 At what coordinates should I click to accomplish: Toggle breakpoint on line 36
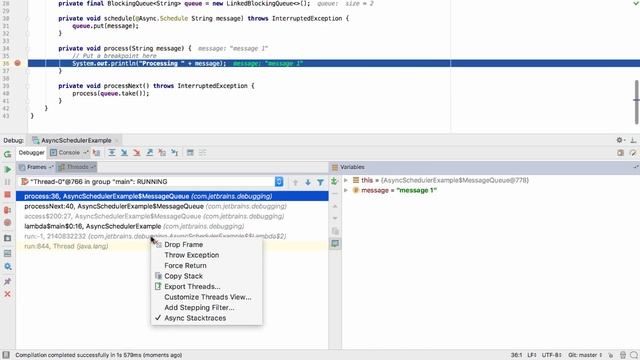(x=17, y=63)
